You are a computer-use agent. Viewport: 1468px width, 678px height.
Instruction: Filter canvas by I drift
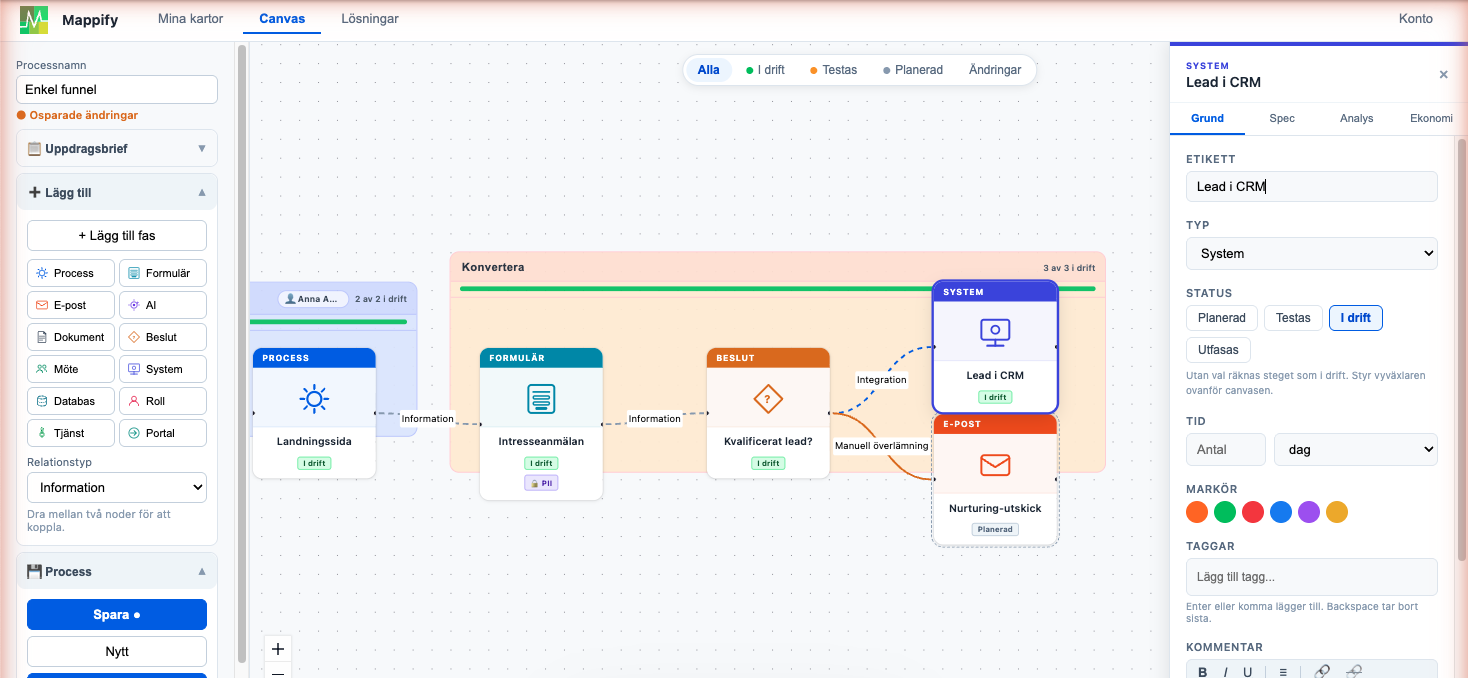click(x=765, y=70)
